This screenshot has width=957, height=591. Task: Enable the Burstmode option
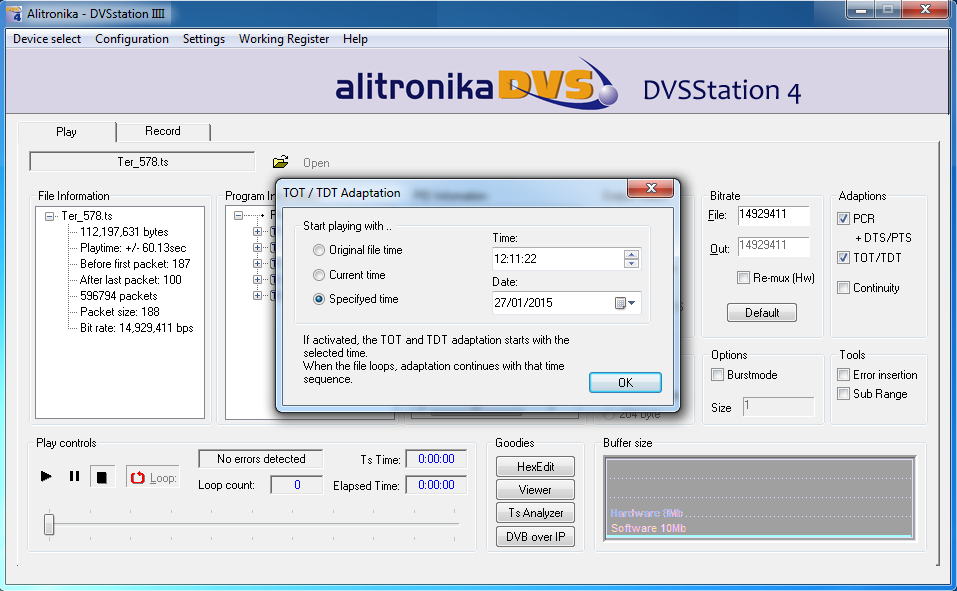click(717, 375)
